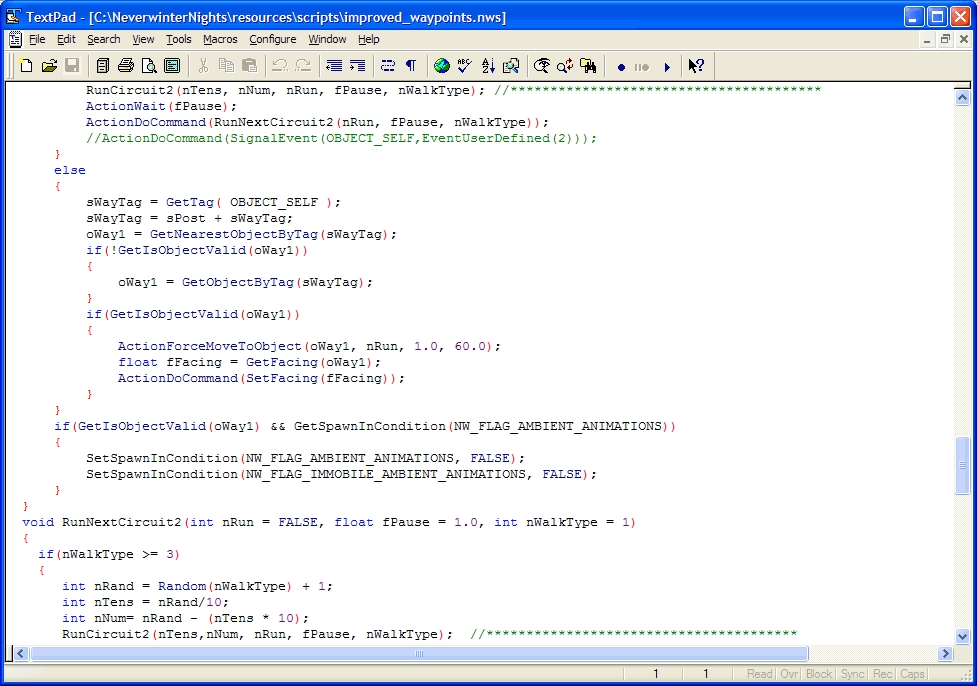The width and height of the screenshot is (977, 686).
Task: Create a new document from the toolbar
Action: pyautogui.click(x=26, y=66)
